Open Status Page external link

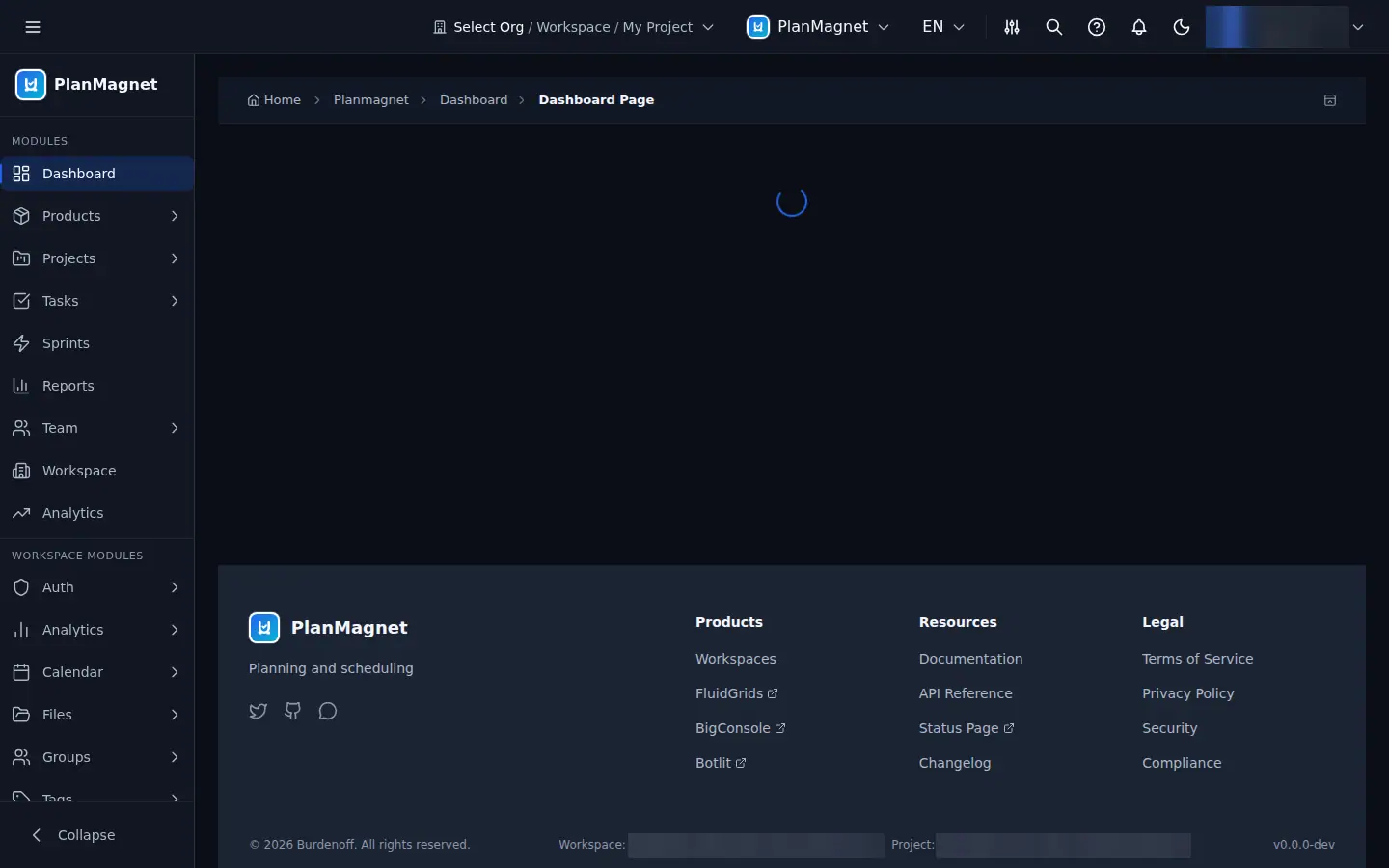[x=967, y=728]
